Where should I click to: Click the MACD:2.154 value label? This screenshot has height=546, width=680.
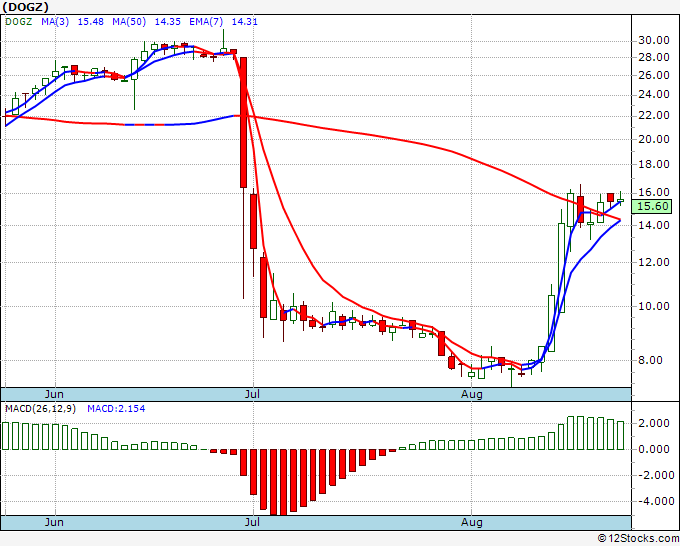pos(116,409)
